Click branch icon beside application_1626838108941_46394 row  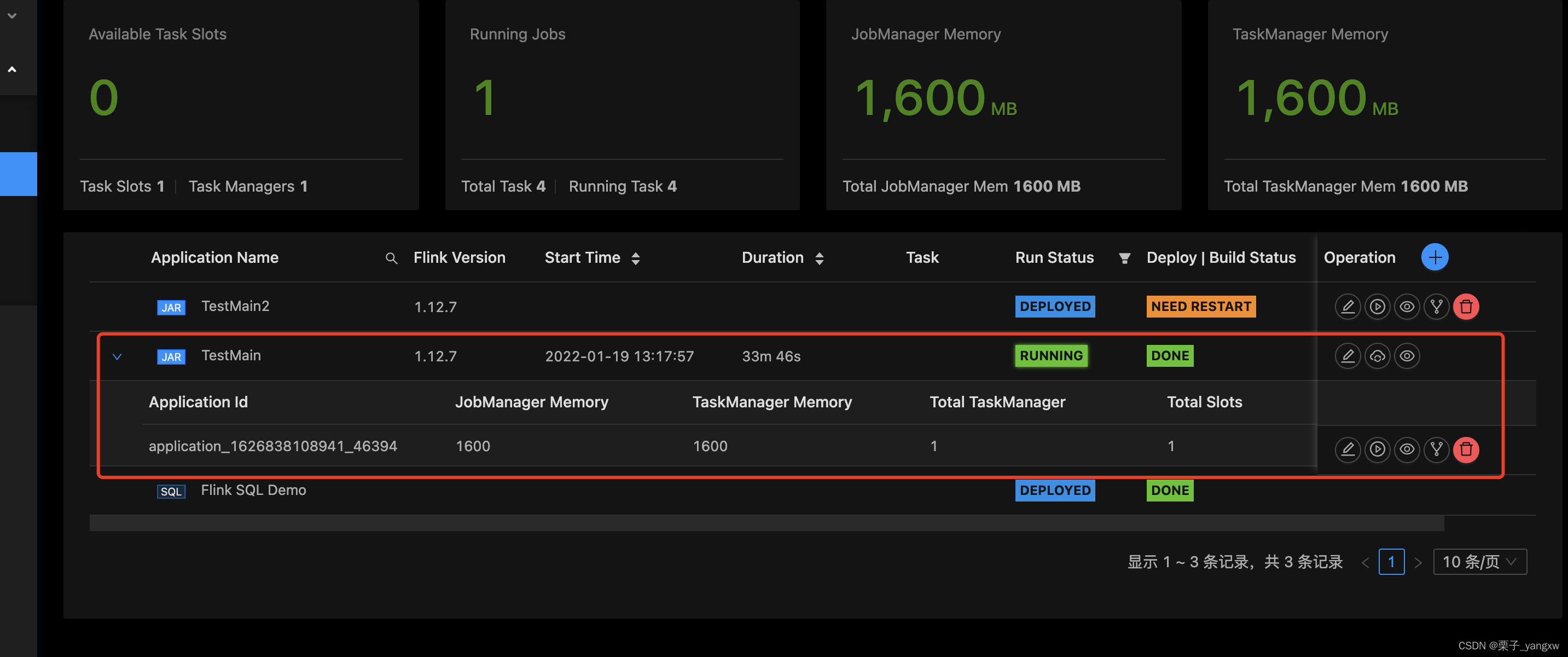(x=1436, y=449)
